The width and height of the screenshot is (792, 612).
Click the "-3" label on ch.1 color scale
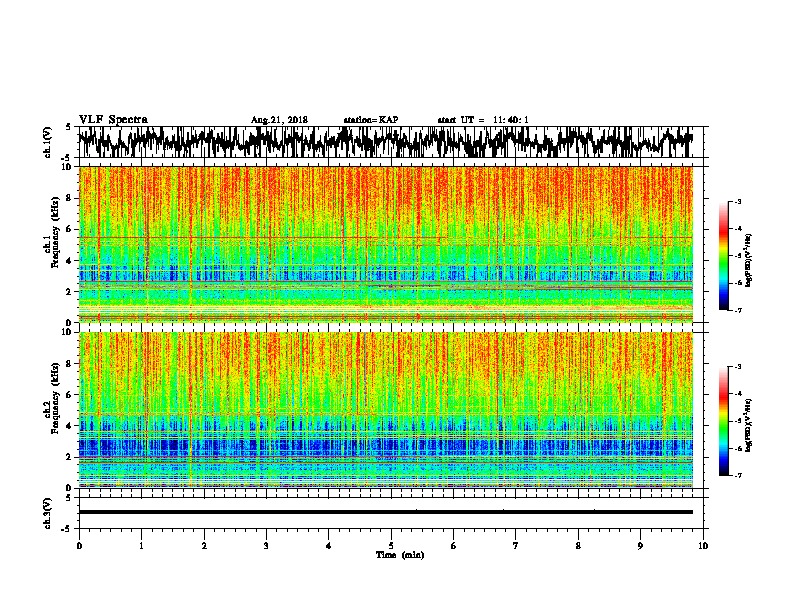(x=738, y=202)
